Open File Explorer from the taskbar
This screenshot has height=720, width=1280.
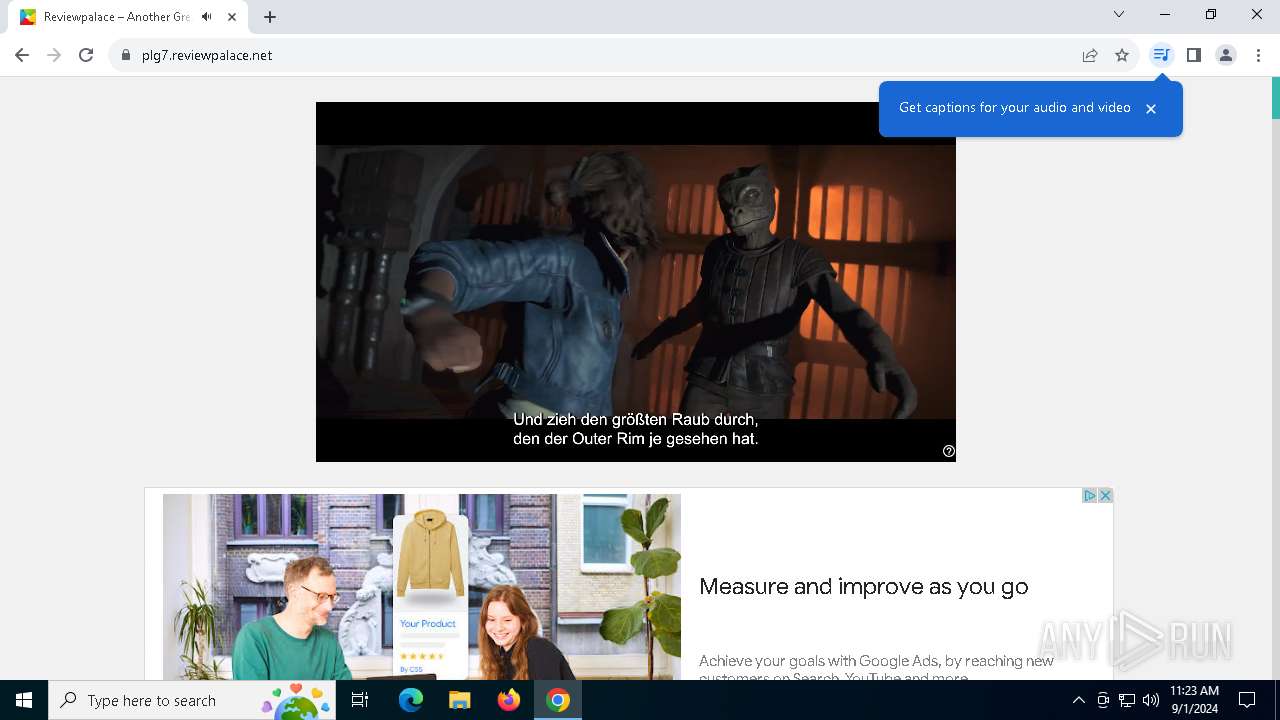click(x=459, y=700)
